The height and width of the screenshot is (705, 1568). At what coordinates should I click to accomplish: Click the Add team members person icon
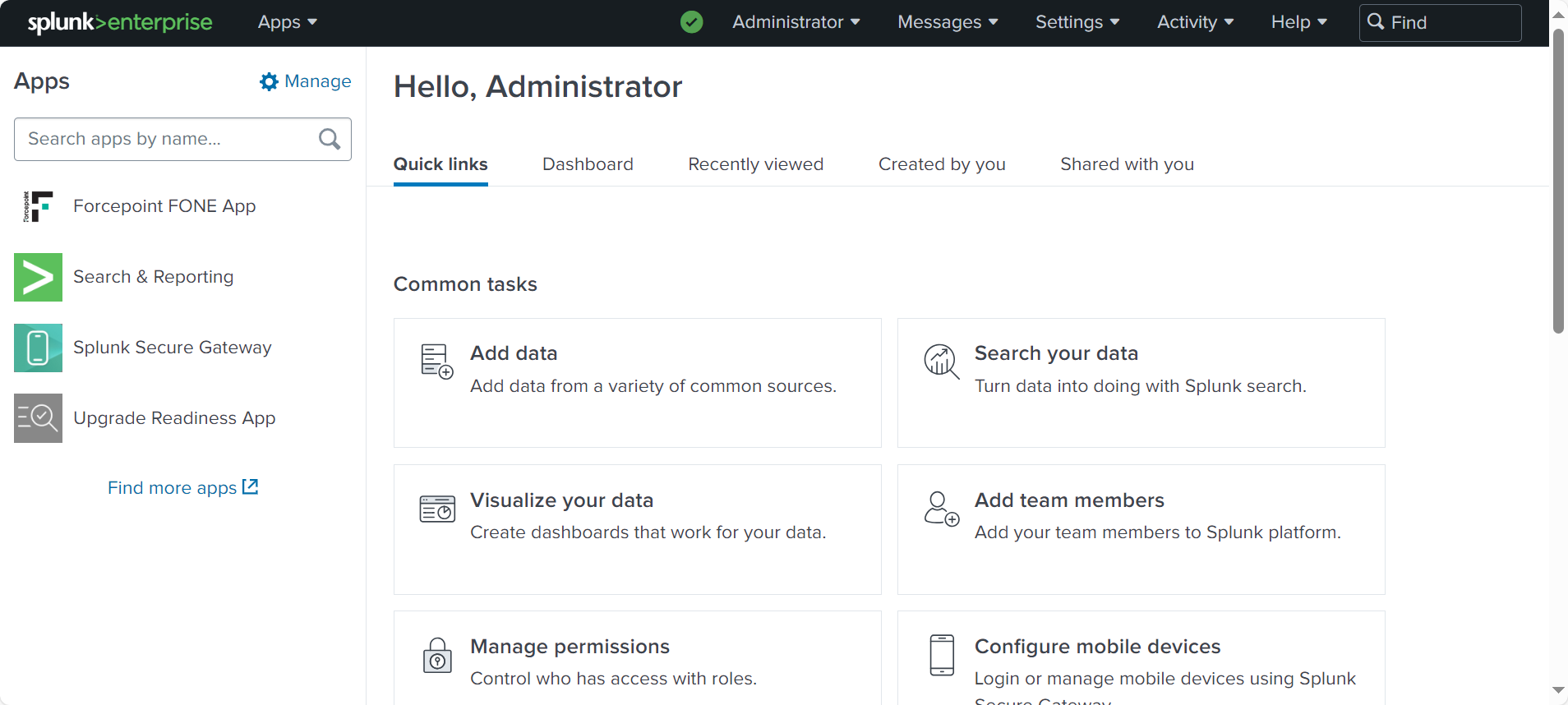pos(942,509)
